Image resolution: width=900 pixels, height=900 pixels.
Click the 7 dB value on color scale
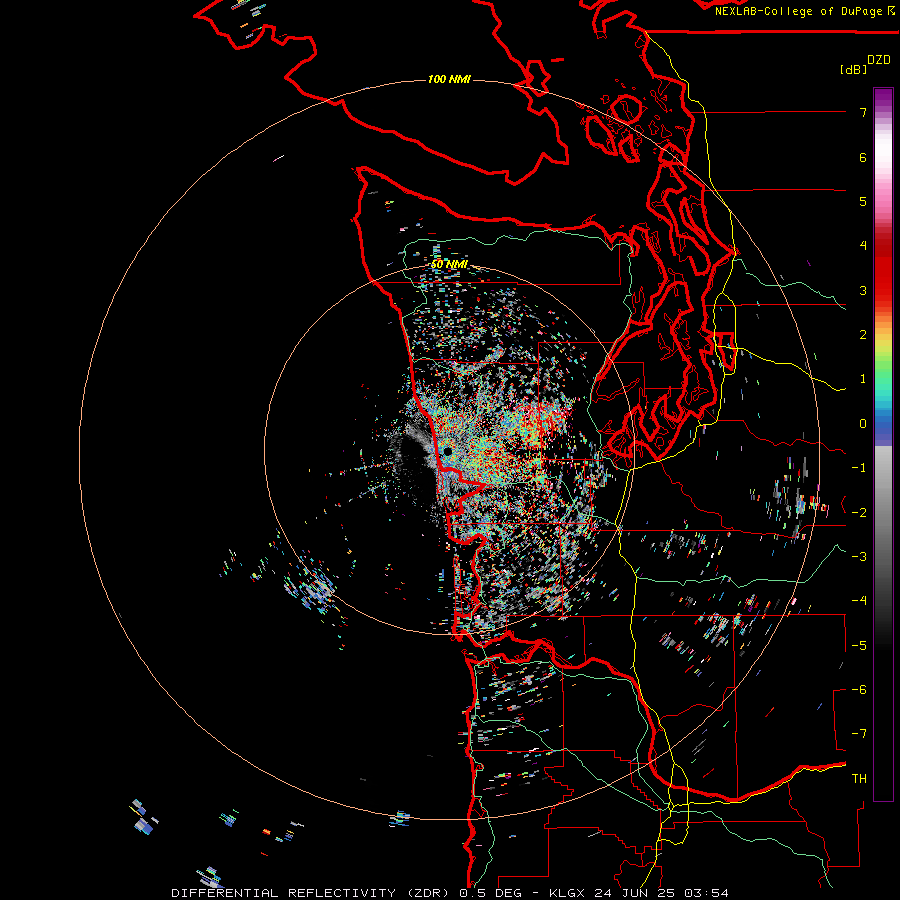[863, 112]
